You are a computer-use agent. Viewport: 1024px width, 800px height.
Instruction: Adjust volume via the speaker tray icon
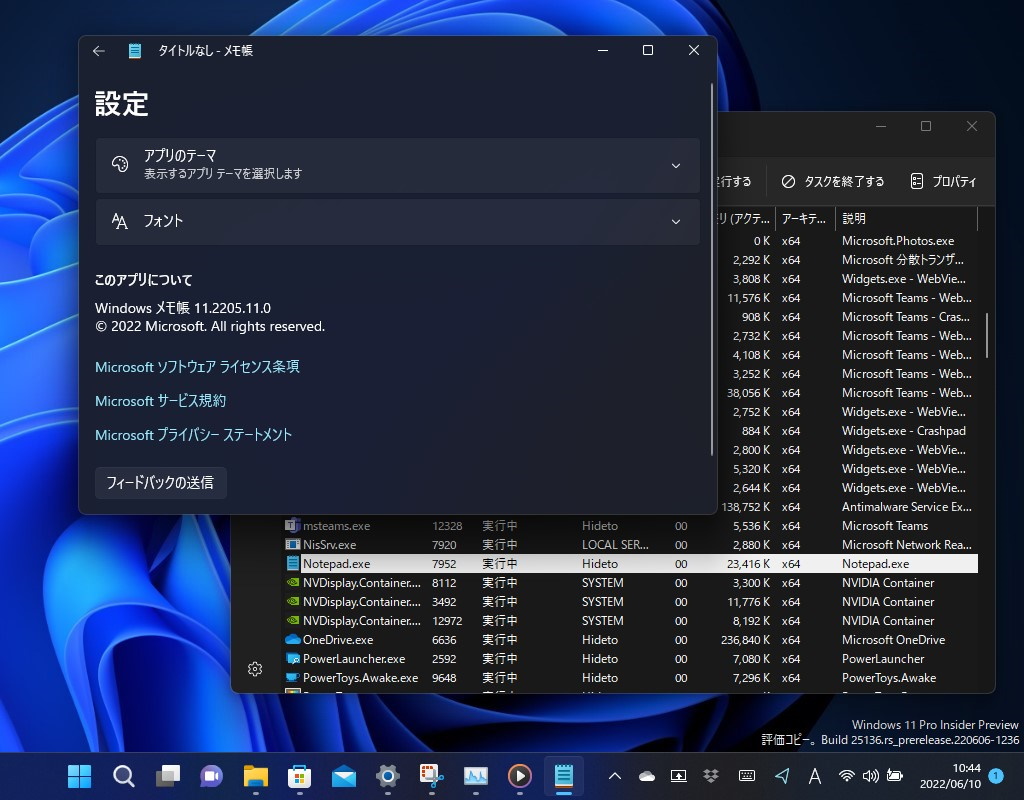869,776
